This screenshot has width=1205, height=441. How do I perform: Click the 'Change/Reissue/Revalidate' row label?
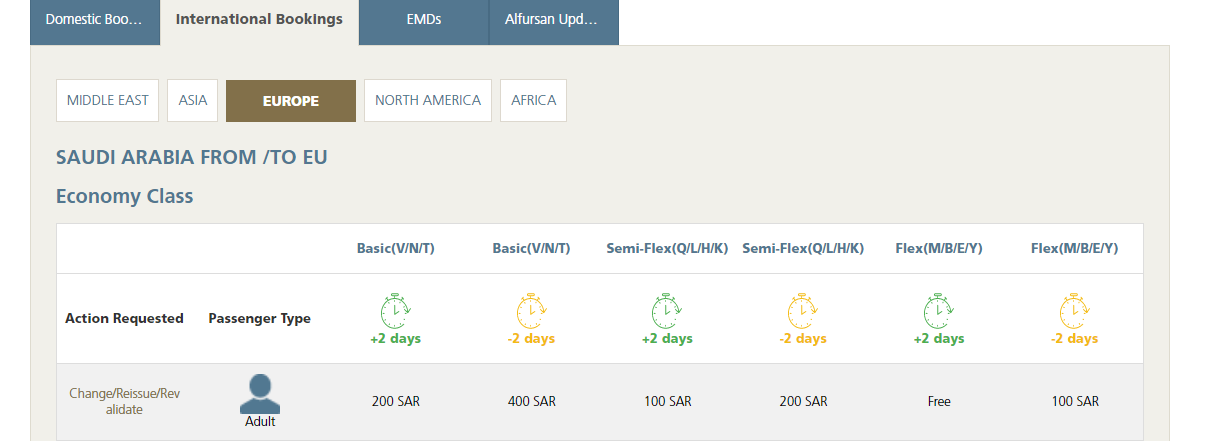125,402
